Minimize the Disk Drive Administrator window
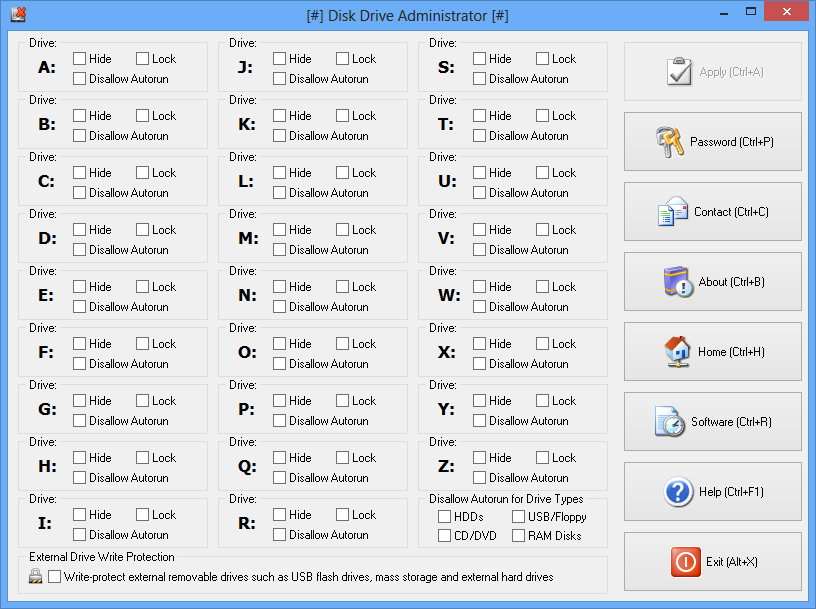Screen dimensions: 816x609 click(x=723, y=12)
